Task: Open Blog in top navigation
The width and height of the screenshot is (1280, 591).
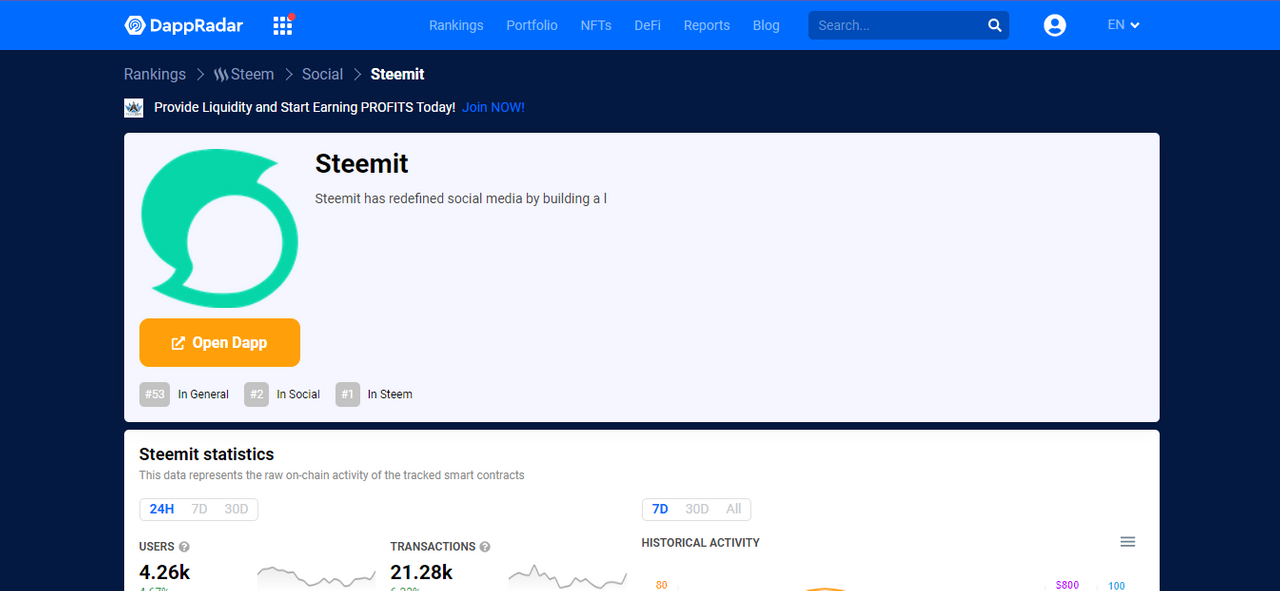Action: point(766,25)
